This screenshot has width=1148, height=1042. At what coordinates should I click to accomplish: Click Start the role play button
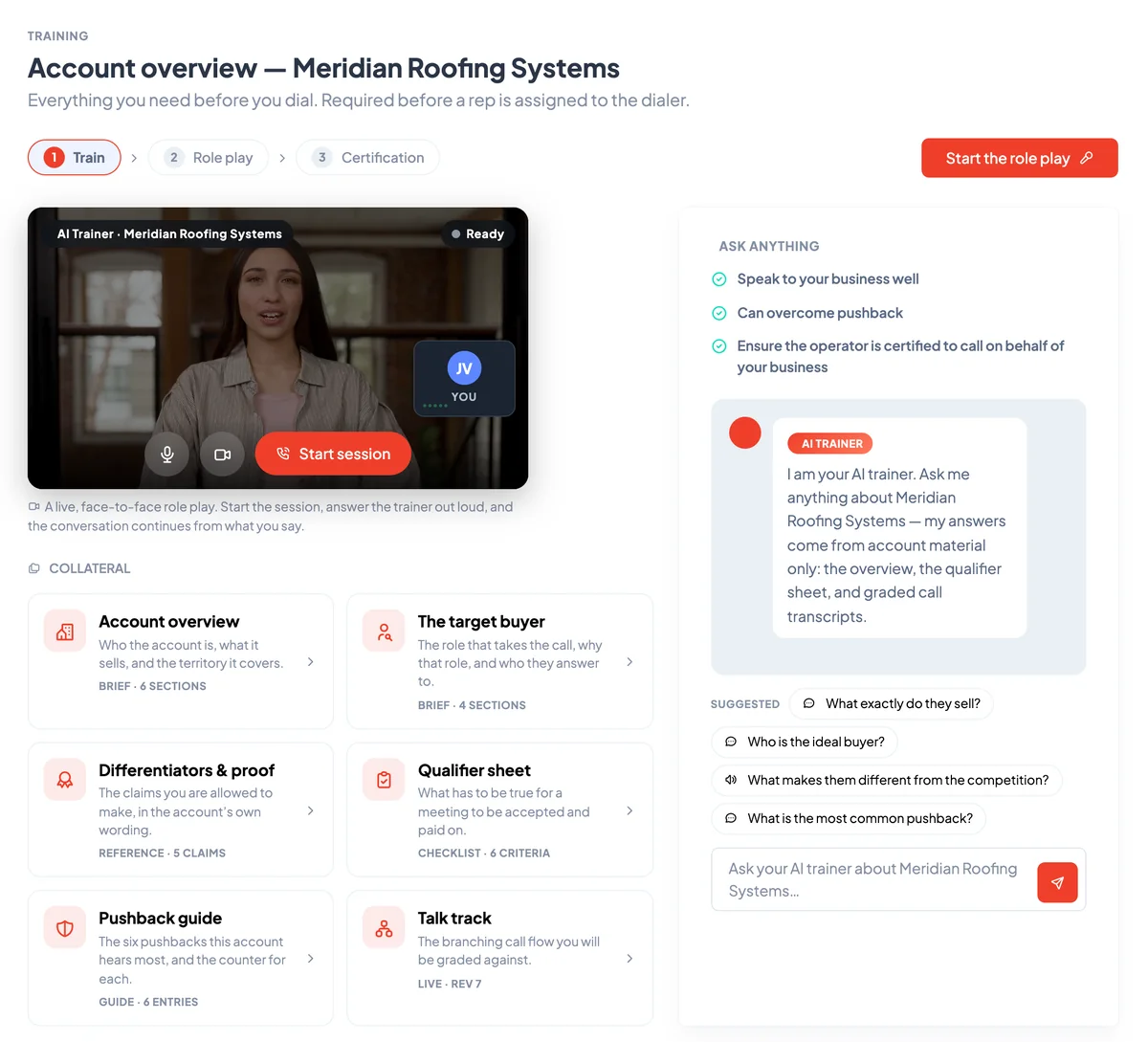1019,158
